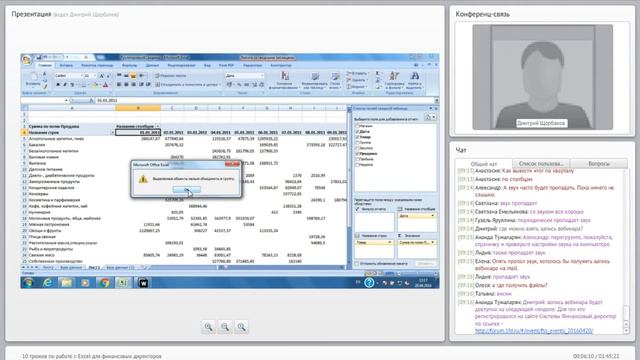Click the merge and center button
The height and width of the screenshot is (360, 640).
click(187, 84)
